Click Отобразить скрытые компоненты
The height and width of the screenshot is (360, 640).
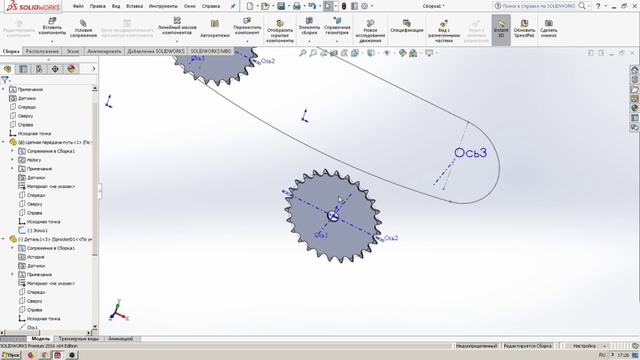click(280, 31)
